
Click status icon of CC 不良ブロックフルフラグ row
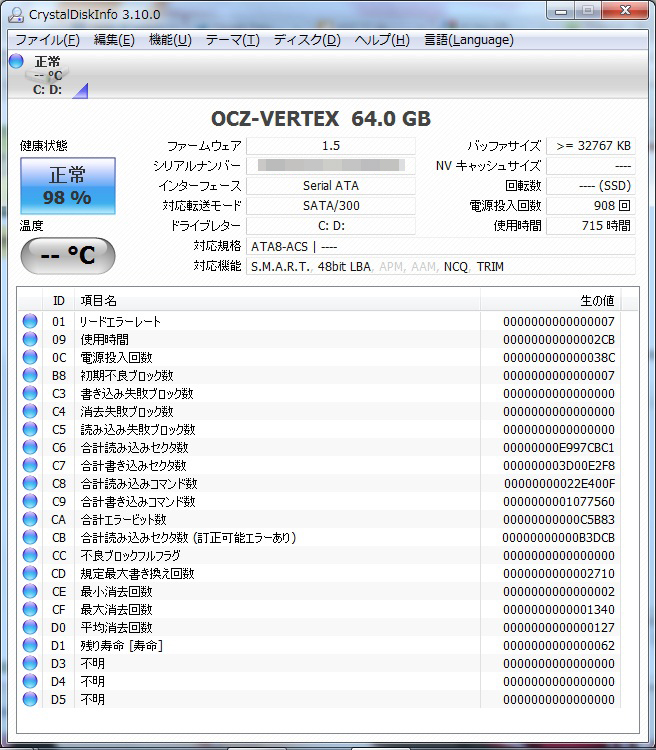coord(30,555)
